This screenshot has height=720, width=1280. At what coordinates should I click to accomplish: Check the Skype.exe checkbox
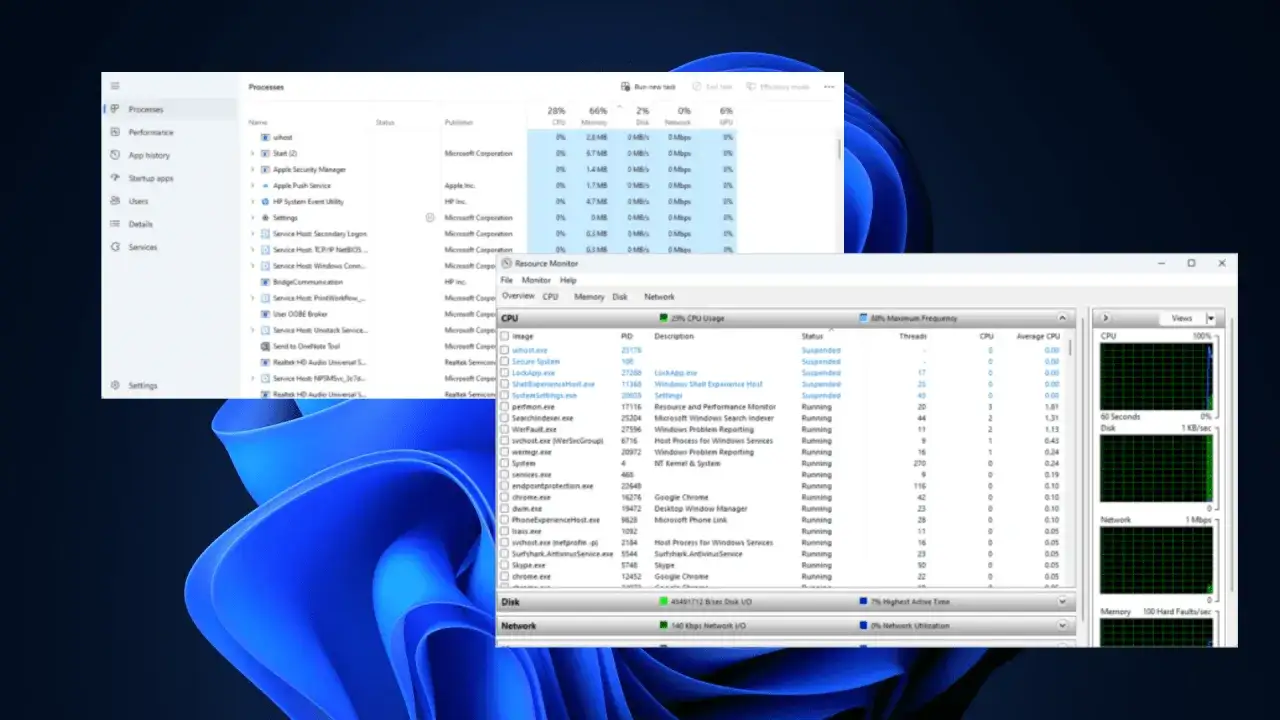point(505,565)
